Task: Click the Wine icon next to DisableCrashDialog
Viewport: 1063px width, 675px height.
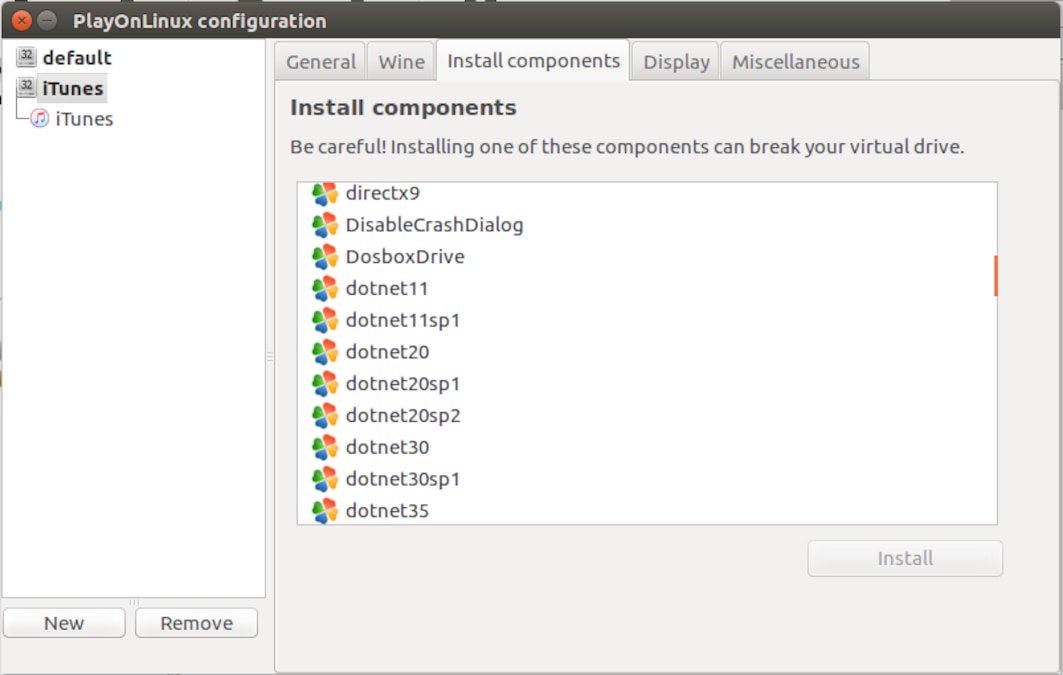Action: [323, 224]
